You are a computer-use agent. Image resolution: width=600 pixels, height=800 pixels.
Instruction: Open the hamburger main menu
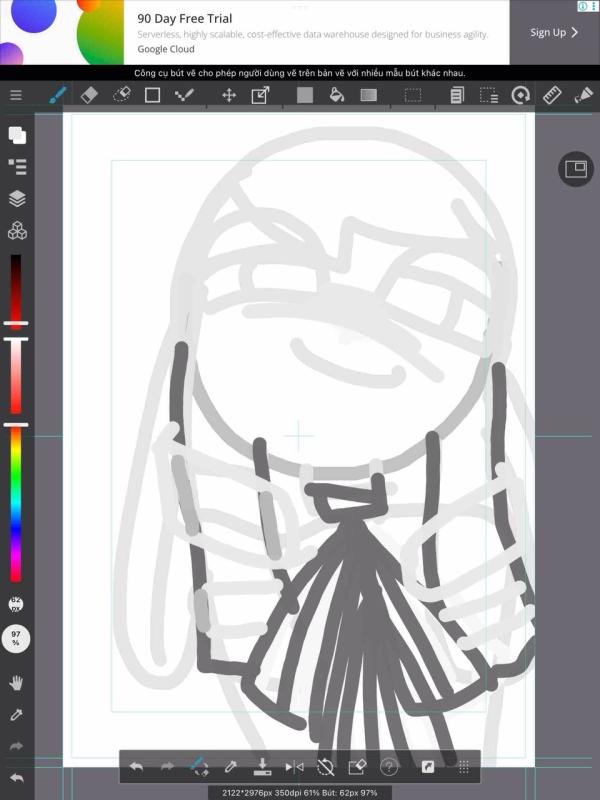(16, 95)
